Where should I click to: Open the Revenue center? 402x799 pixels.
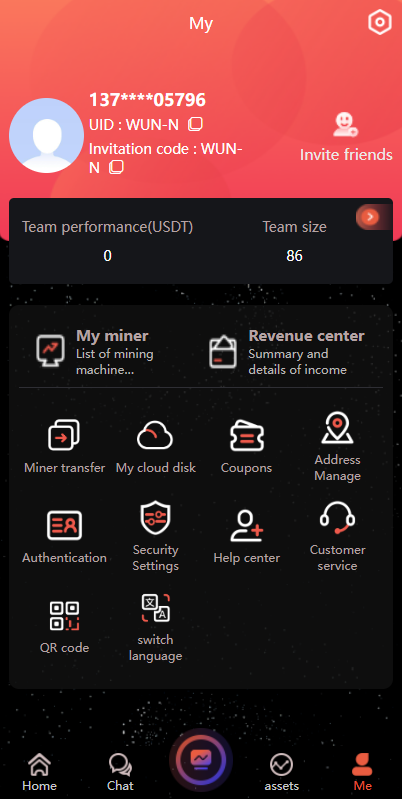[287, 352]
